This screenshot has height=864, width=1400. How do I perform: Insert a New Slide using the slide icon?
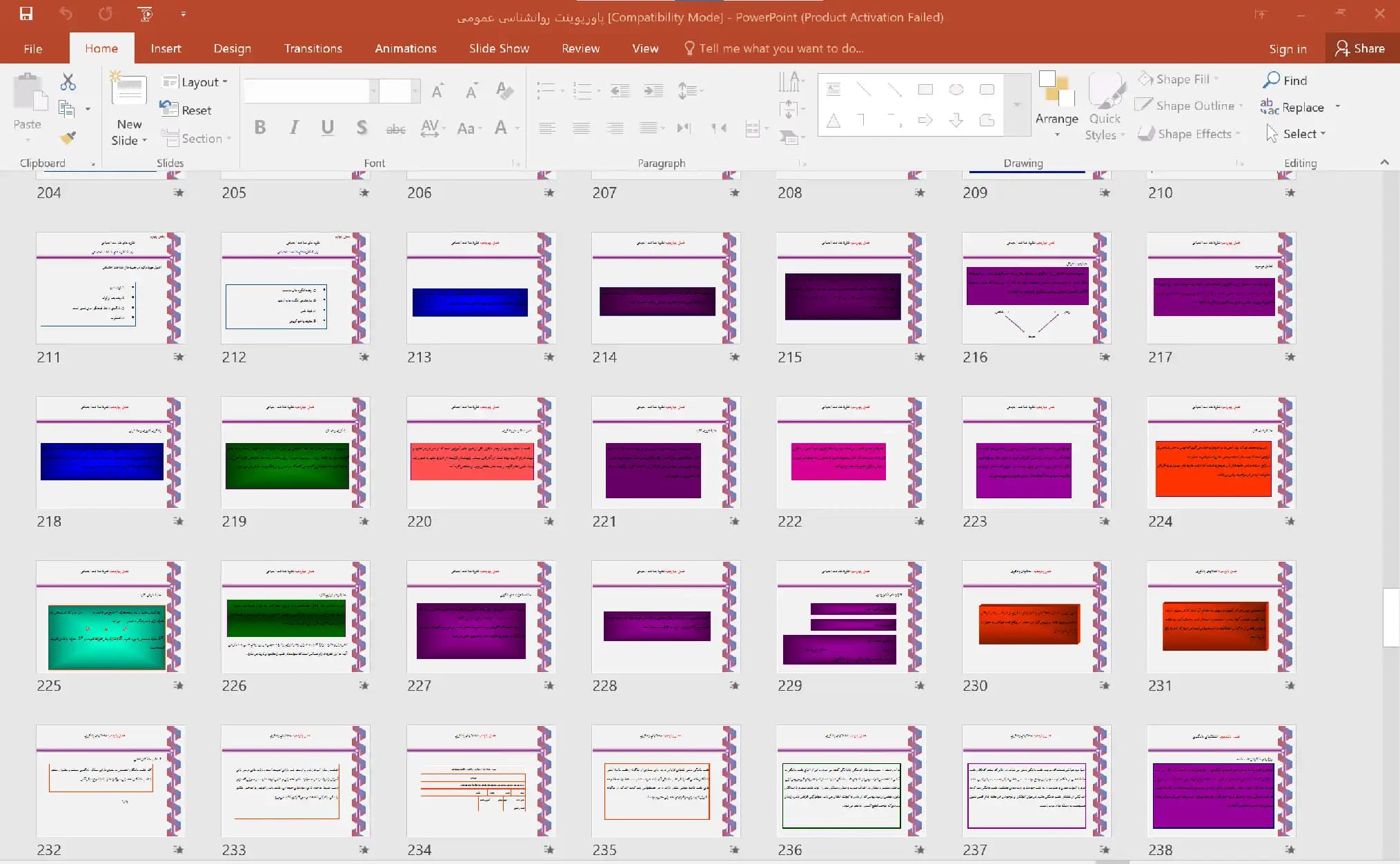[129, 90]
